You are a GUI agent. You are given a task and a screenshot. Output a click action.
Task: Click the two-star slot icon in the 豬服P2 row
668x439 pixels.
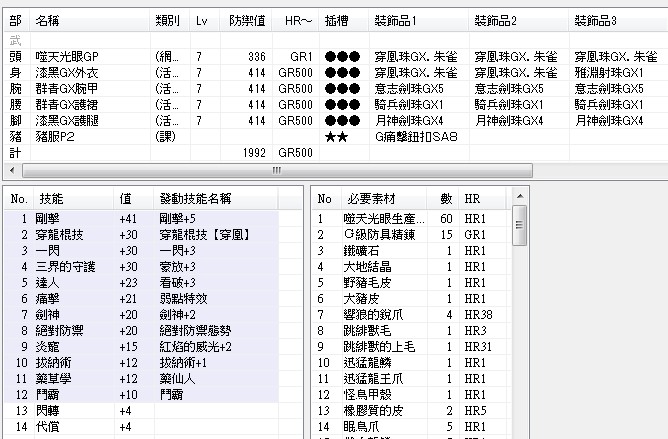[336, 137]
